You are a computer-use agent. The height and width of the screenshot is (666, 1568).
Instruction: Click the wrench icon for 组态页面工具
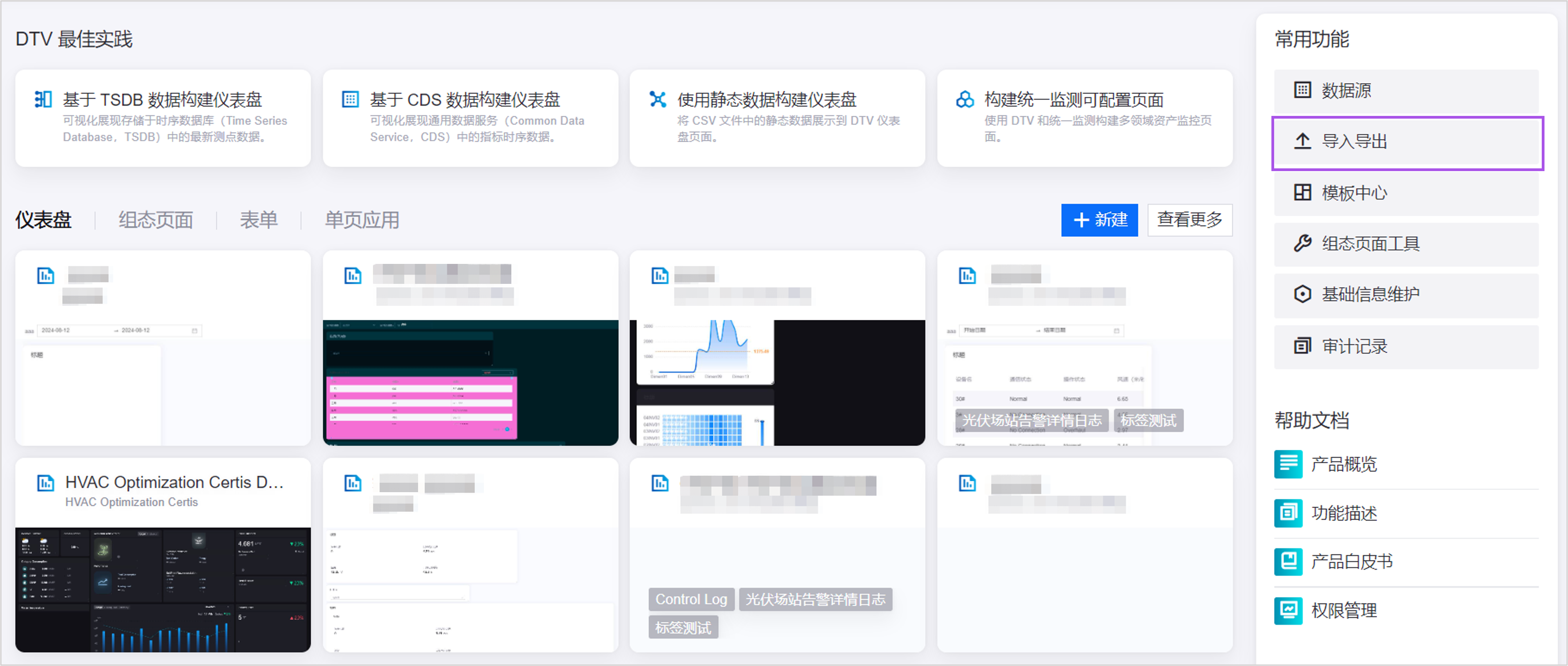(x=1302, y=243)
